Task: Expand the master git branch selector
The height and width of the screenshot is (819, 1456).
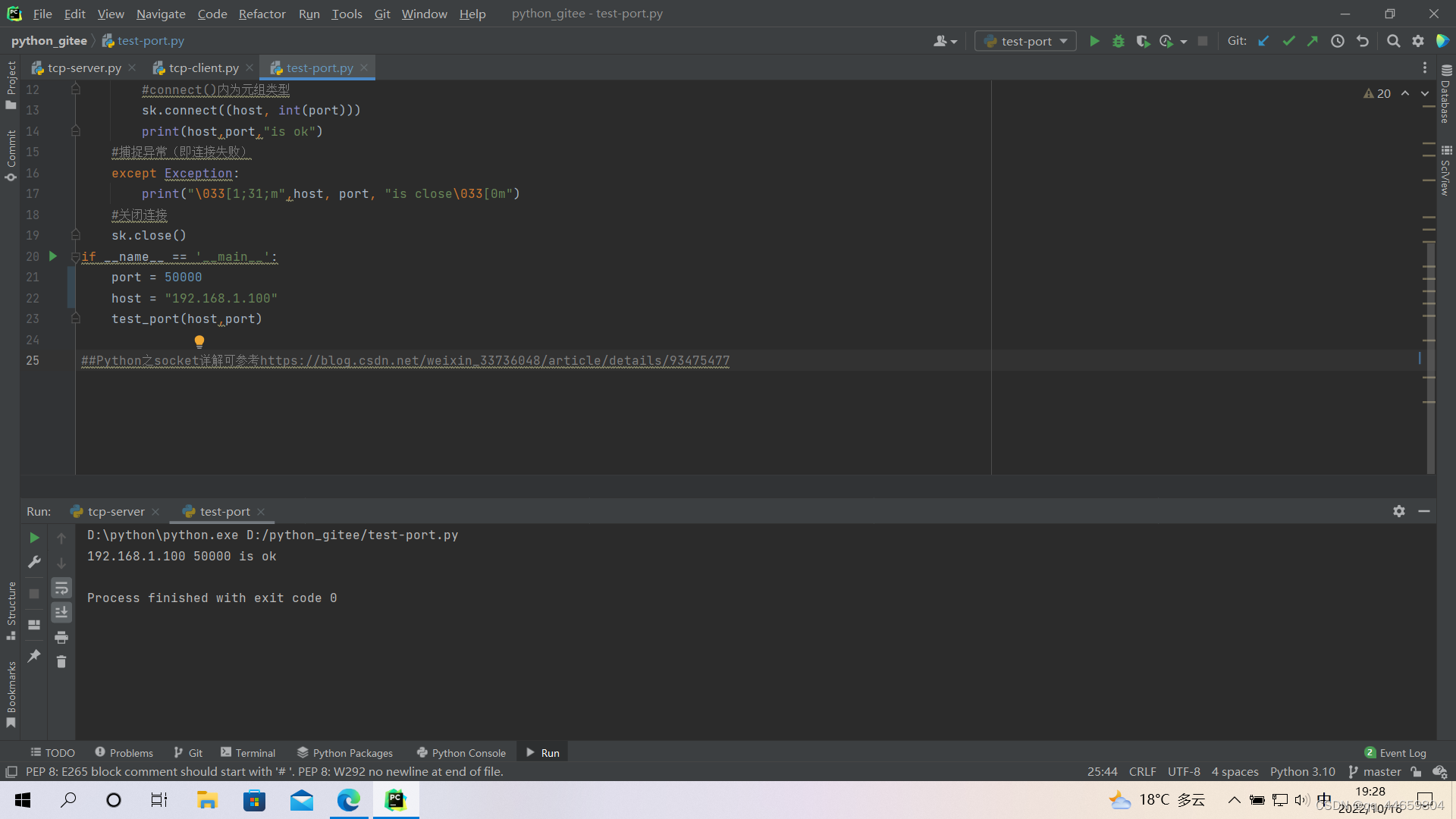Action: [x=1375, y=772]
